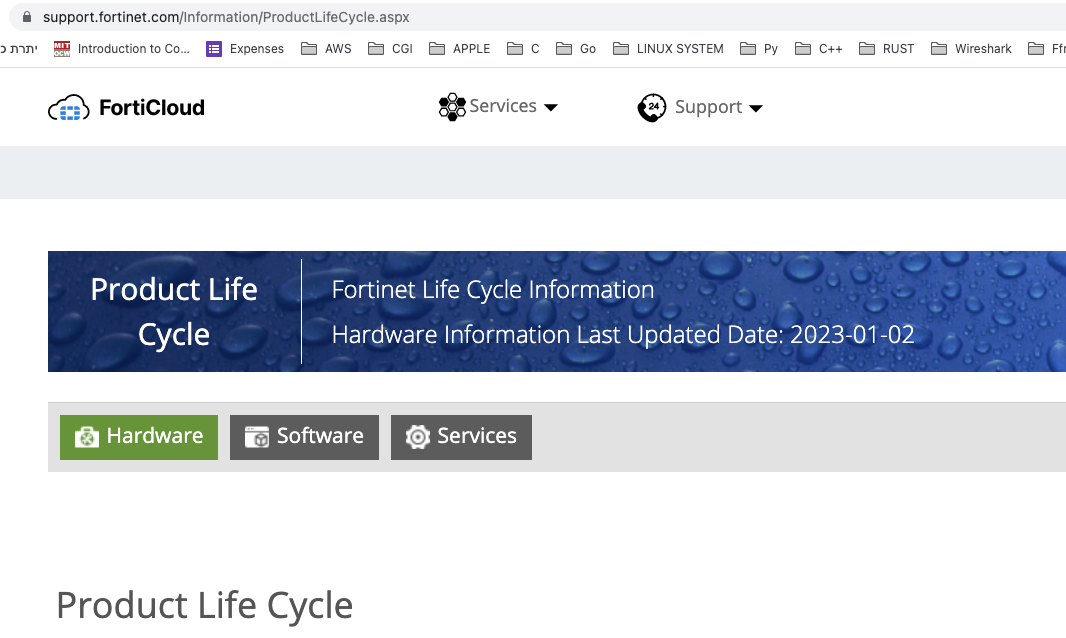Open the CGI bookmarks folder
Screen dimensions: 1066x638
point(390,49)
